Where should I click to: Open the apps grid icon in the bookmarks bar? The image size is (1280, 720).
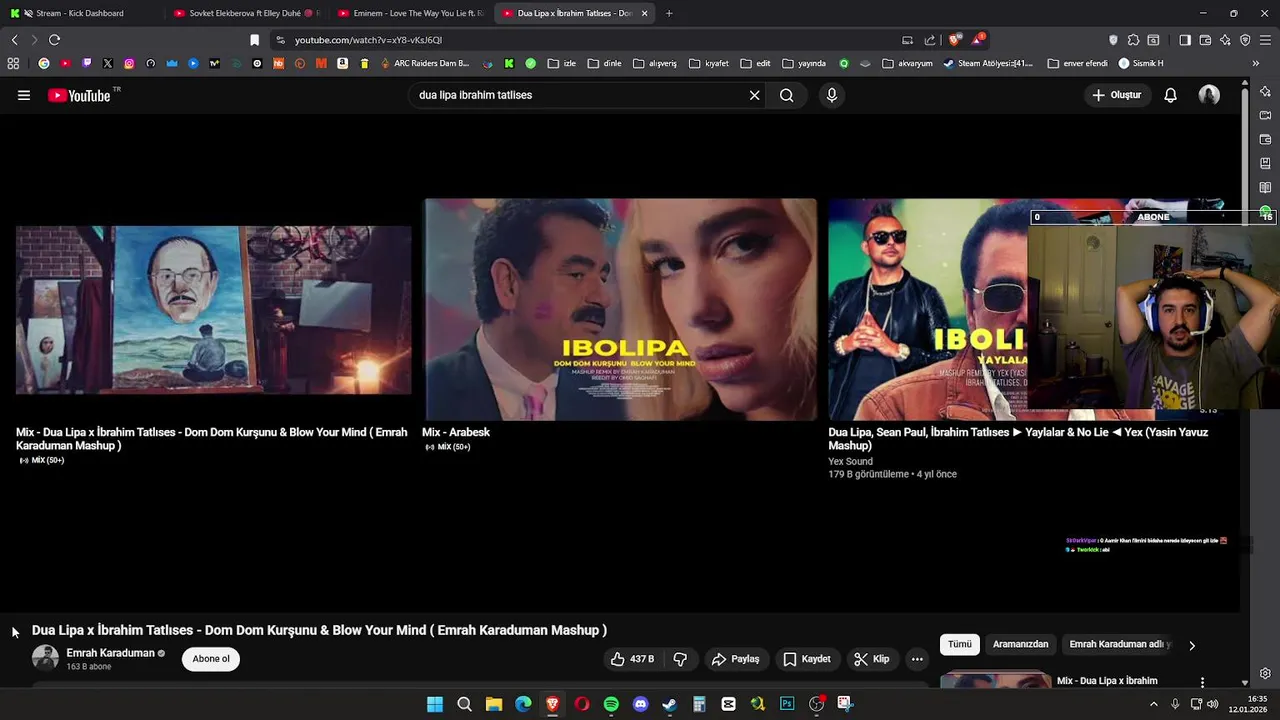13,63
